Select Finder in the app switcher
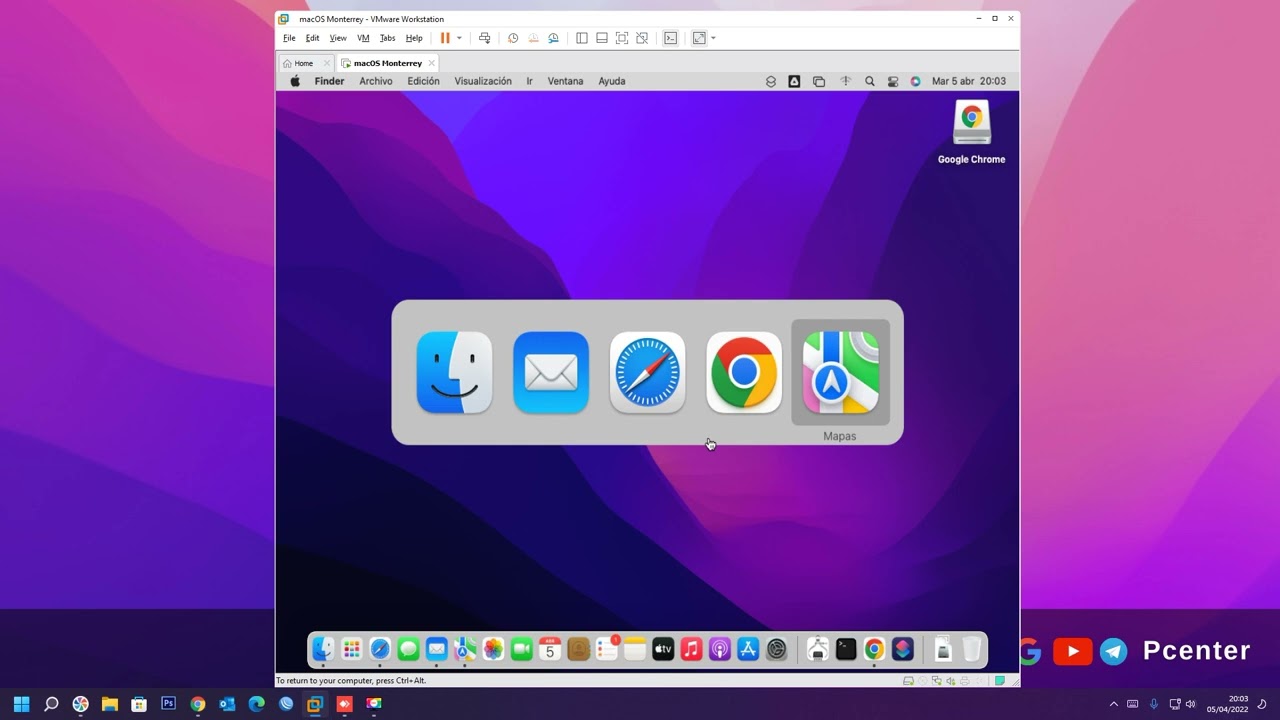 click(x=454, y=372)
